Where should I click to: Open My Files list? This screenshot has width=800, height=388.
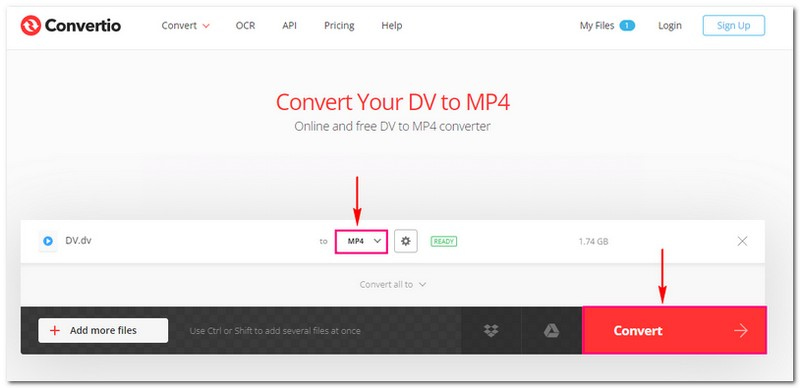596,26
